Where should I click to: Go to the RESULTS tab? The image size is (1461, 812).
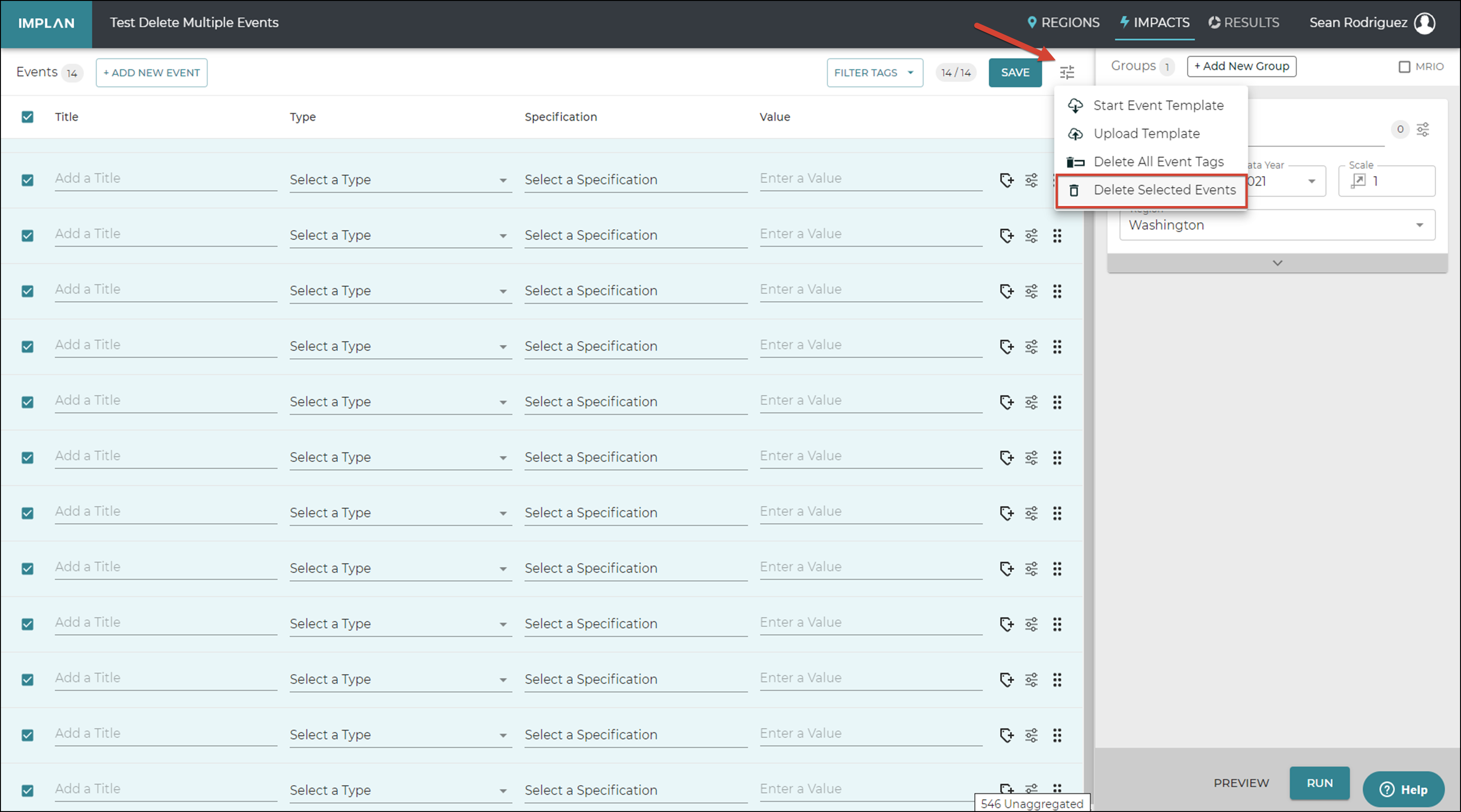(1244, 23)
